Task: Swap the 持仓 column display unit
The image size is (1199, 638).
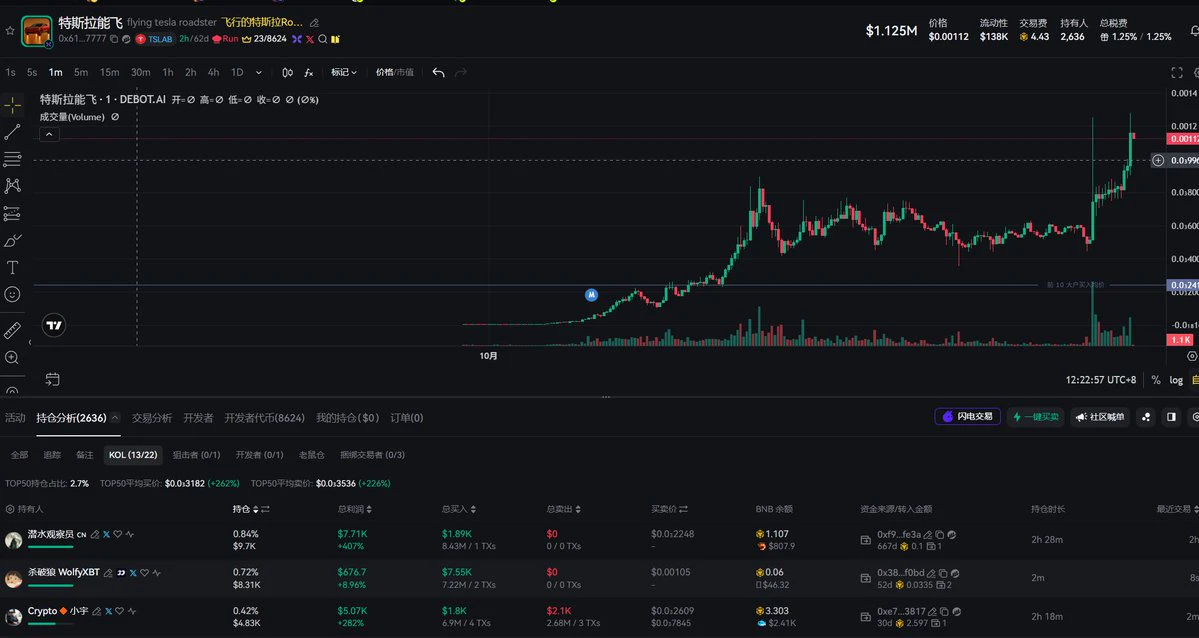Action: [265, 509]
